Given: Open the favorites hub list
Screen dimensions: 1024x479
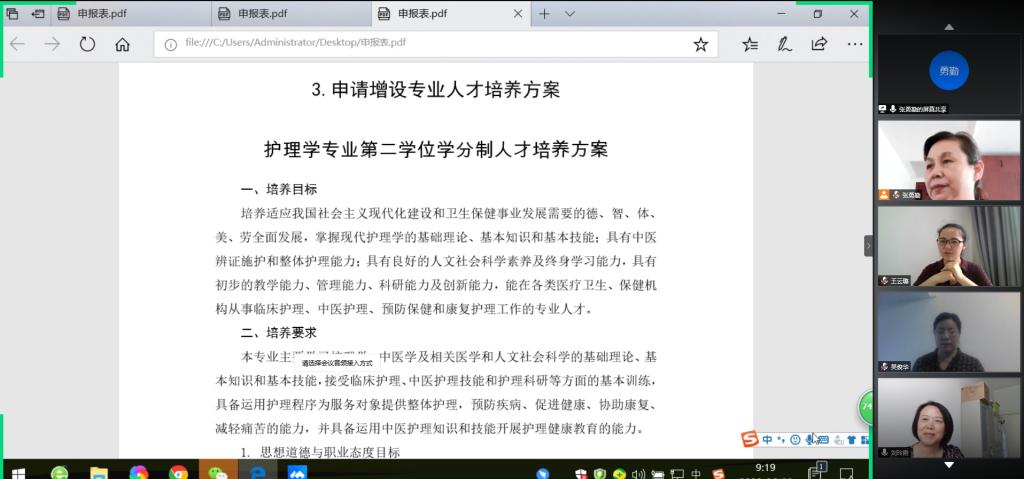Looking at the screenshot, I should 750,44.
